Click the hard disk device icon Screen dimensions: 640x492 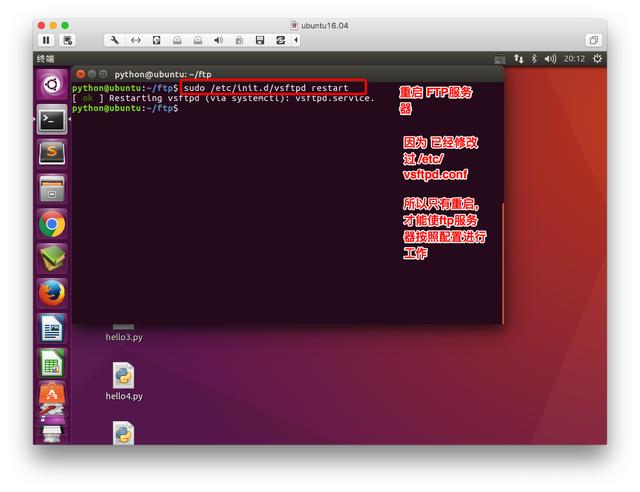(156, 40)
